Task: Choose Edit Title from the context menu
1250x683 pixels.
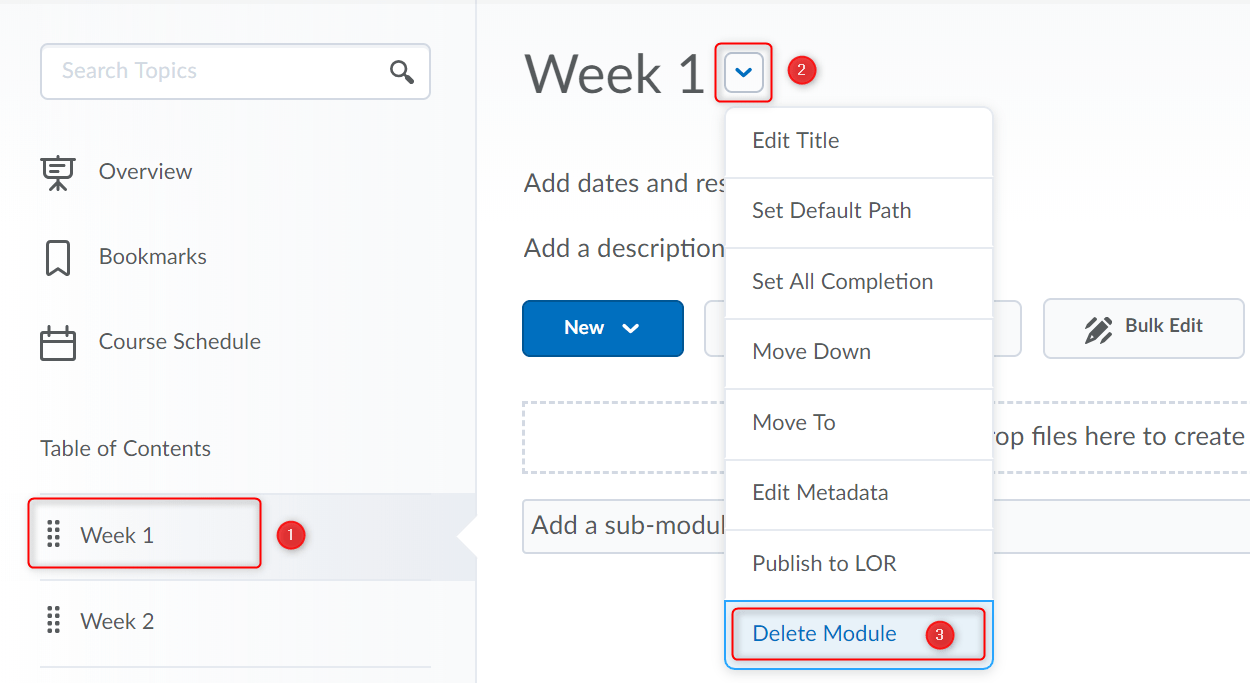Action: tap(796, 141)
